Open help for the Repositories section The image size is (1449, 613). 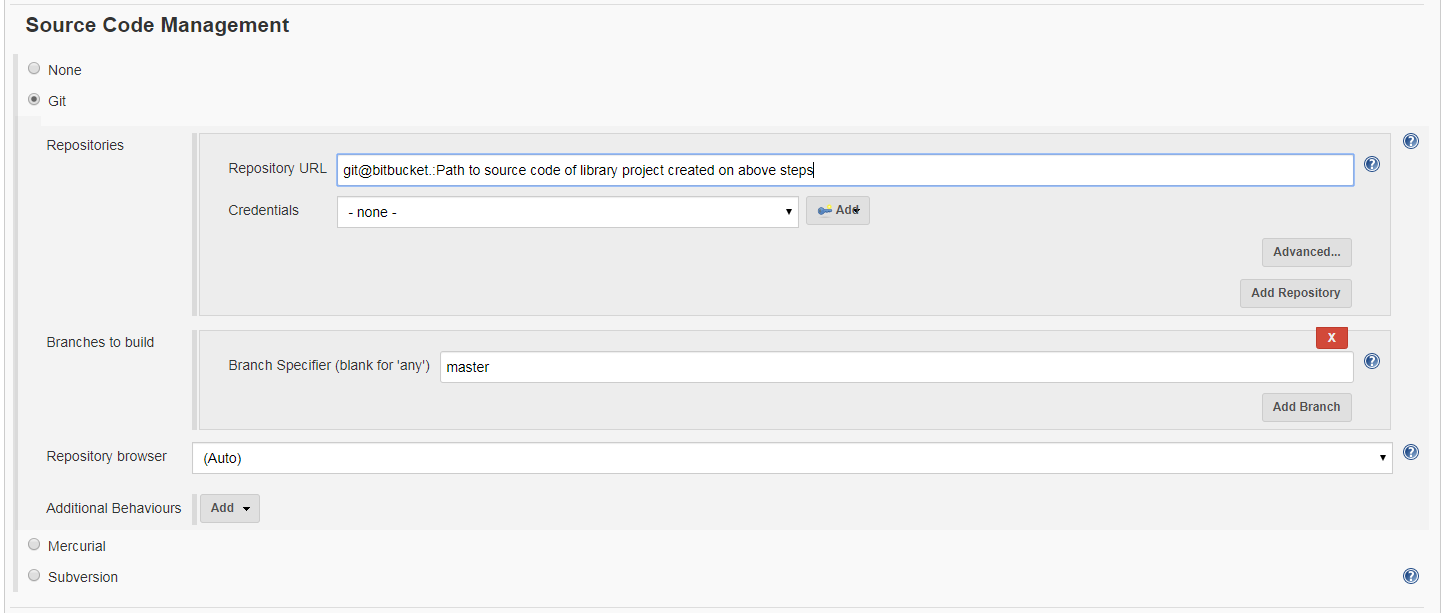pos(1410,141)
